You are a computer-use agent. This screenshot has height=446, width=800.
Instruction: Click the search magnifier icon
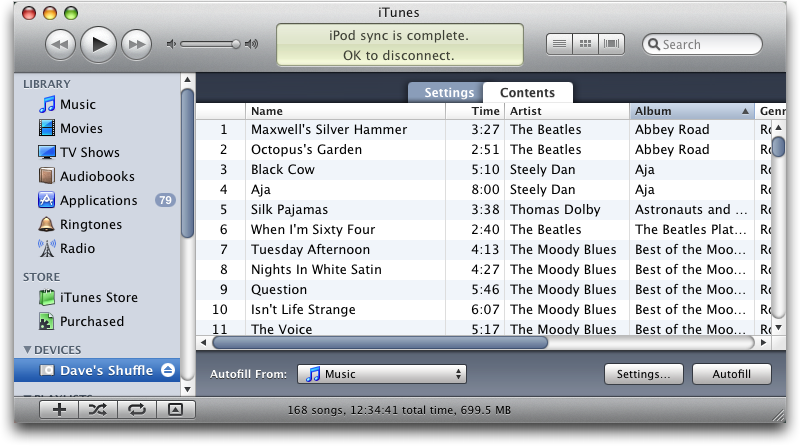tap(654, 44)
